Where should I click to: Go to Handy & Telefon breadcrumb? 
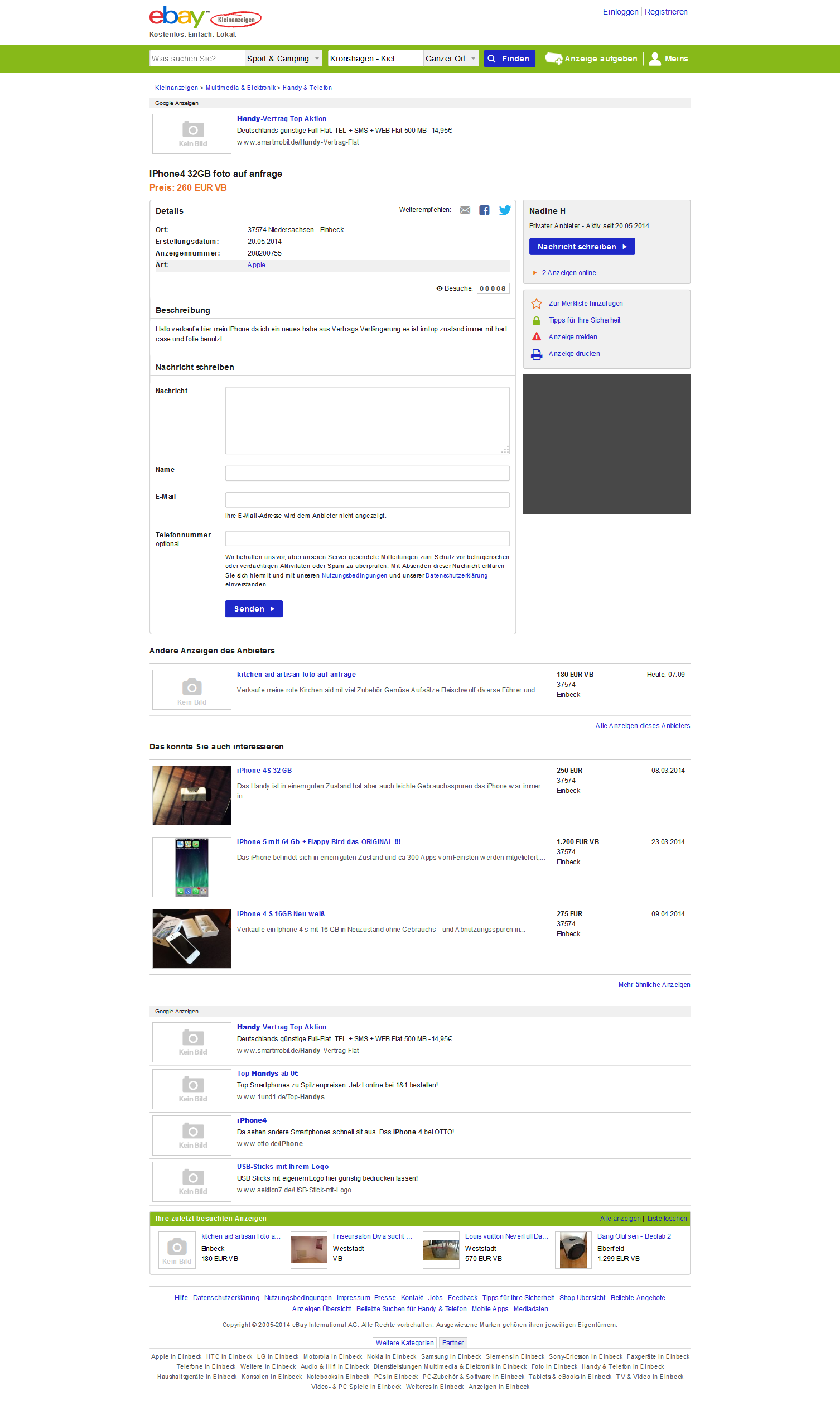pos(307,88)
